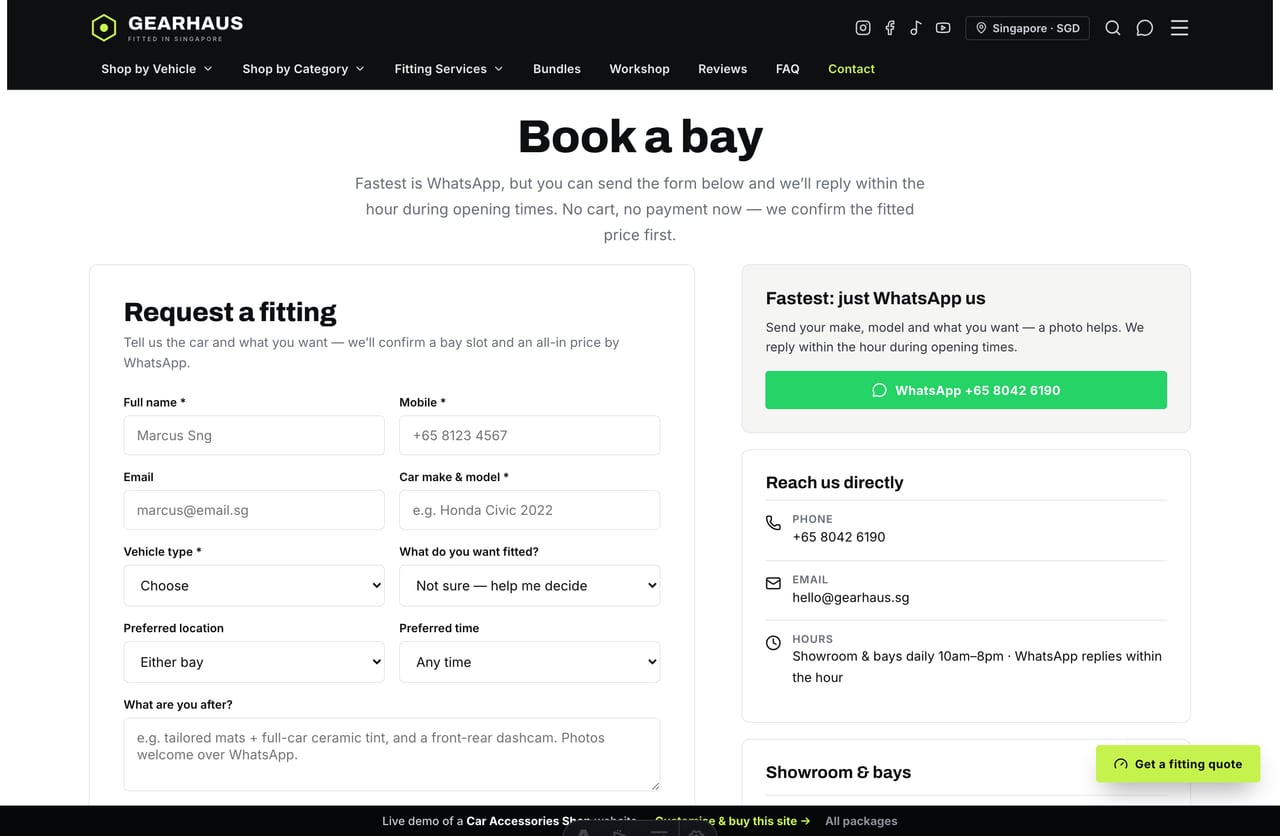Open the What do you want fitted dropdown
The width and height of the screenshot is (1280, 836).
tap(529, 585)
